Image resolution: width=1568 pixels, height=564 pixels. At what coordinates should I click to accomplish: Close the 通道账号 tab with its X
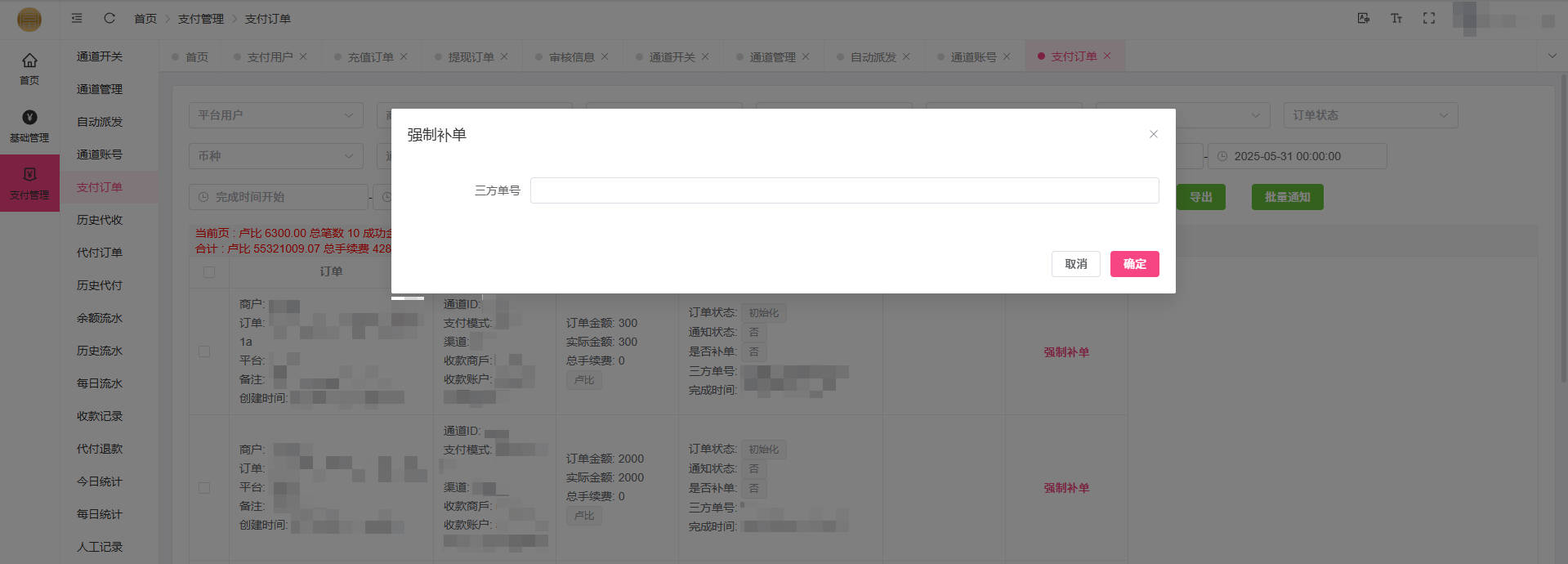coord(1007,56)
